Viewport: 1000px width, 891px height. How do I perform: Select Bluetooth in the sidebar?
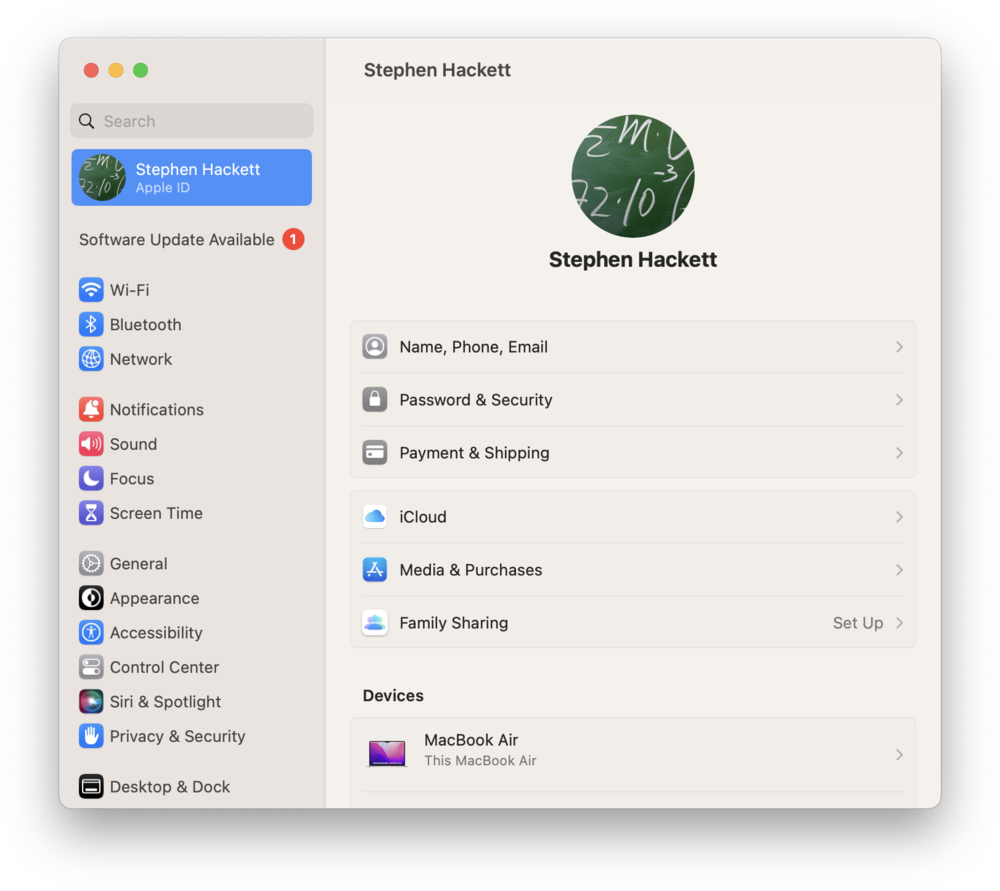click(x=191, y=324)
